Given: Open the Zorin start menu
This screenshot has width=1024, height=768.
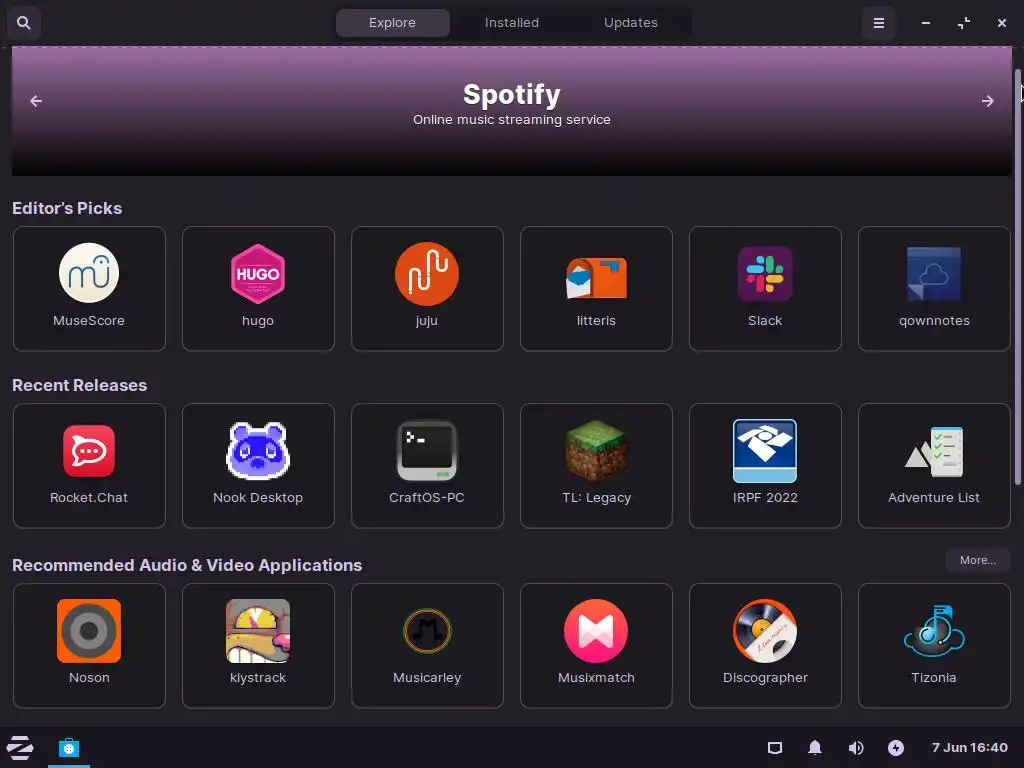Looking at the screenshot, I should pyautogui.click(x=20, y=748).
